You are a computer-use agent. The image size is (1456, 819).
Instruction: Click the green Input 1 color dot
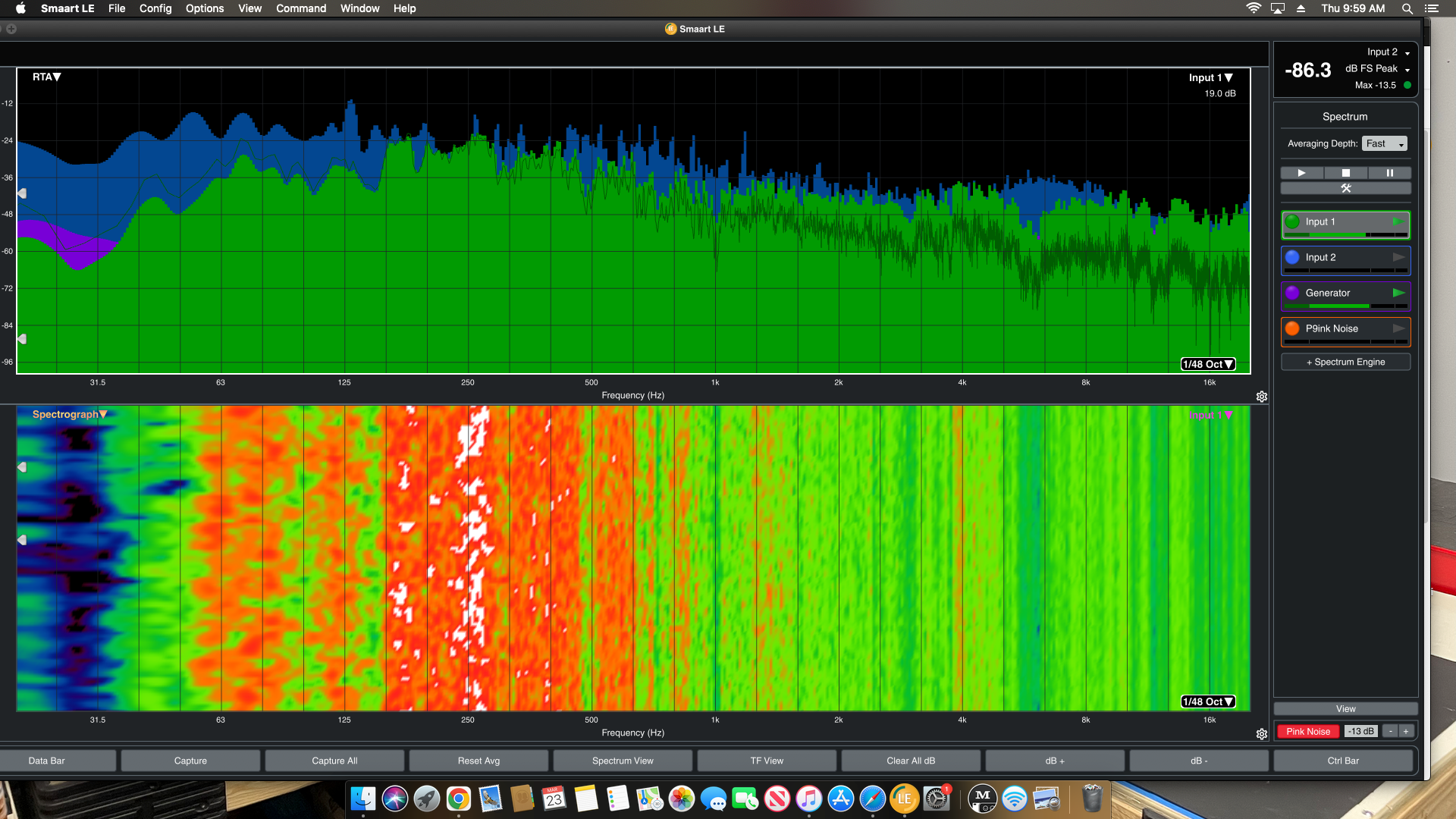point(1292,221)
